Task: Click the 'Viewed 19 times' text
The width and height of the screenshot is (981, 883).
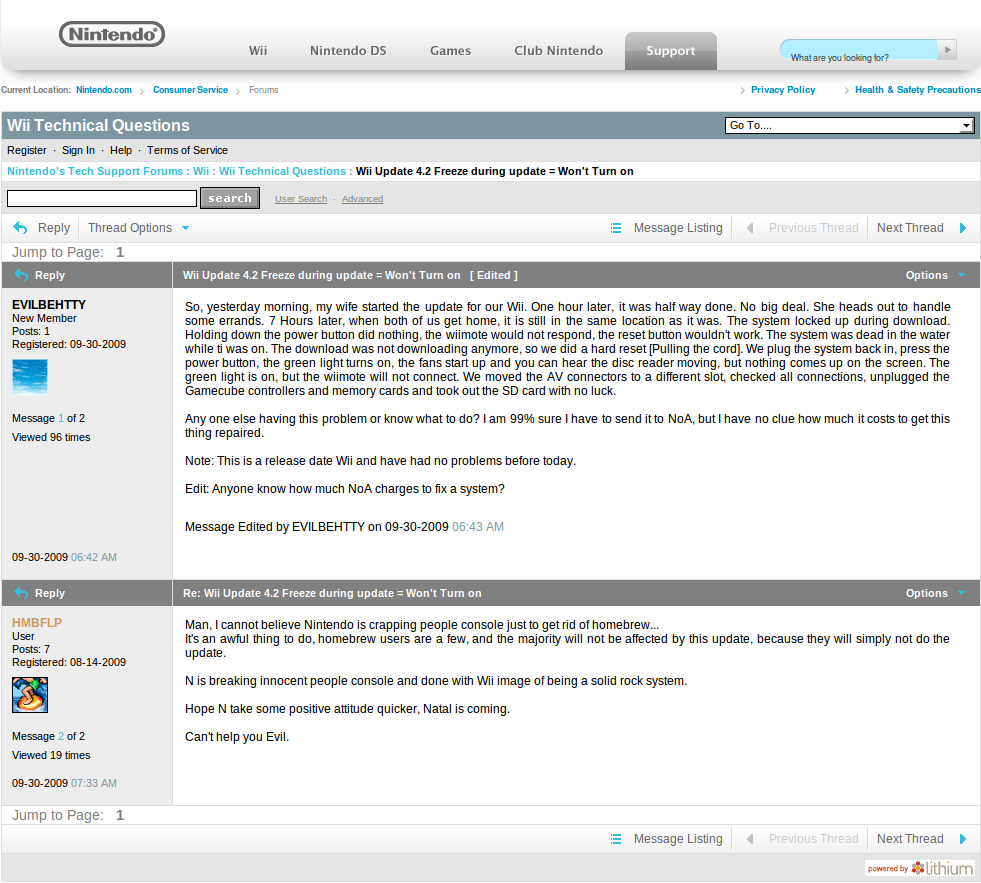Action: point(51,755)
